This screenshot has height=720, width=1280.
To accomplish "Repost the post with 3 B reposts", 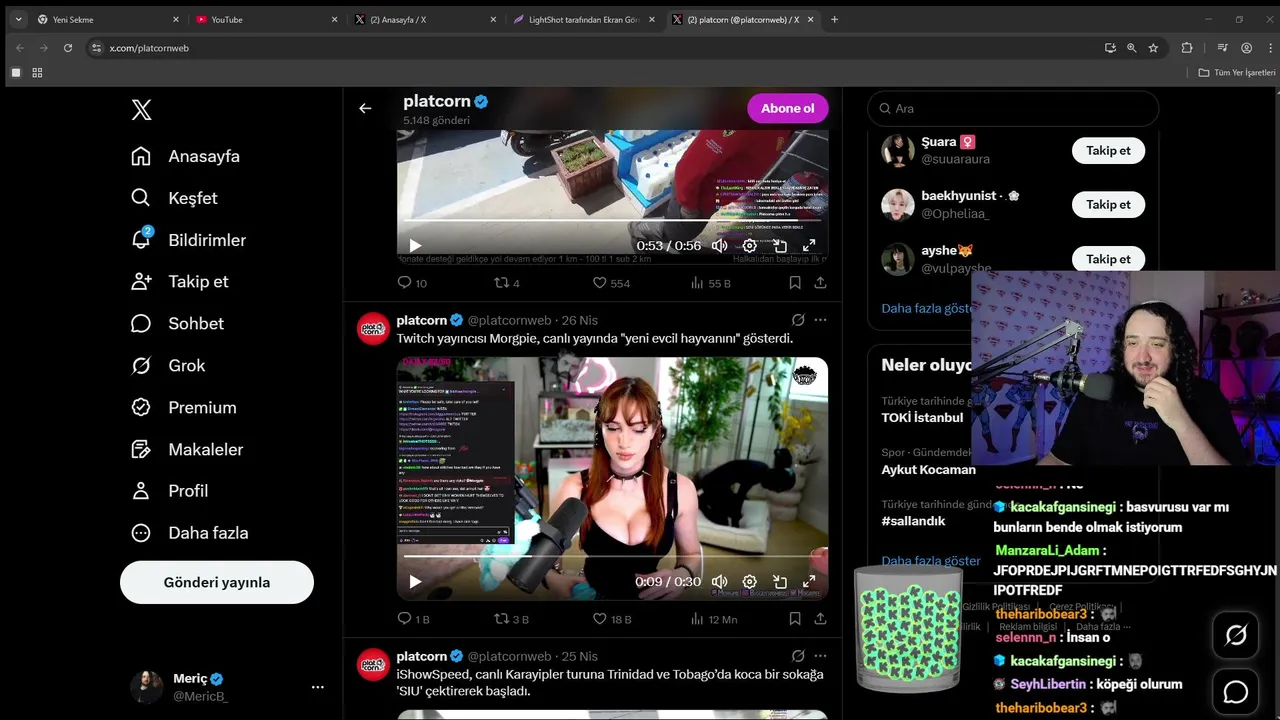I will (x=511, y=619).
